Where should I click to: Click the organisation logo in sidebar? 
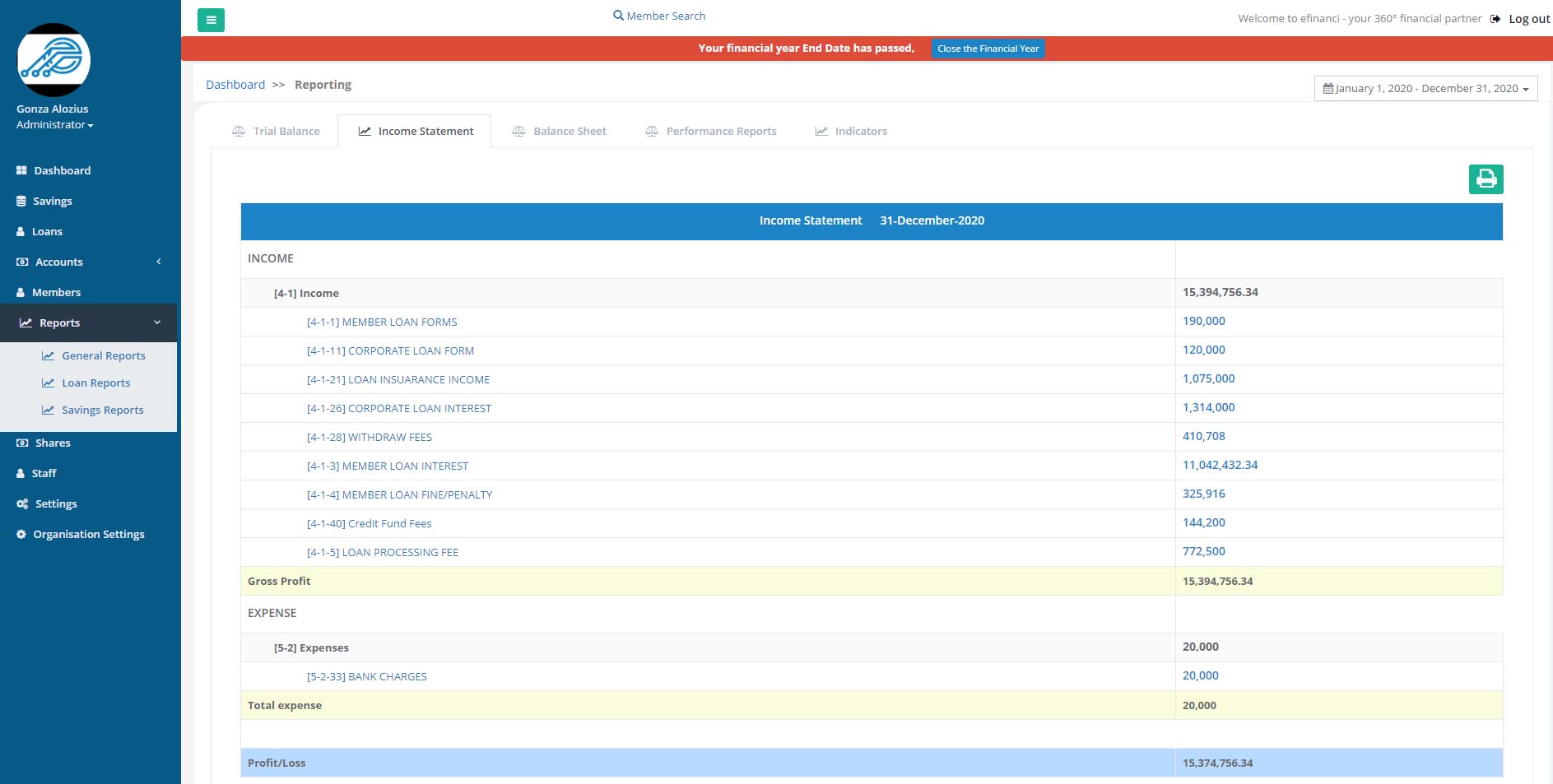53,60
